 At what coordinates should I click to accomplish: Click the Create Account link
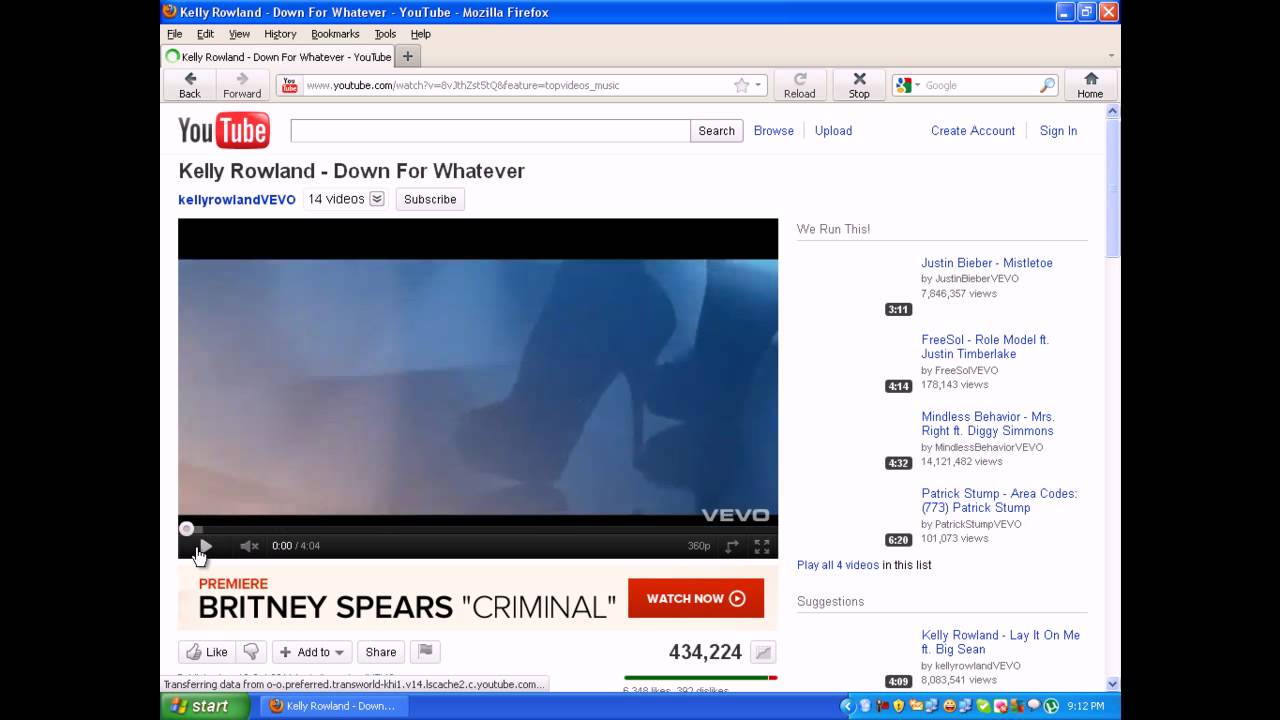tap(973, 131)
